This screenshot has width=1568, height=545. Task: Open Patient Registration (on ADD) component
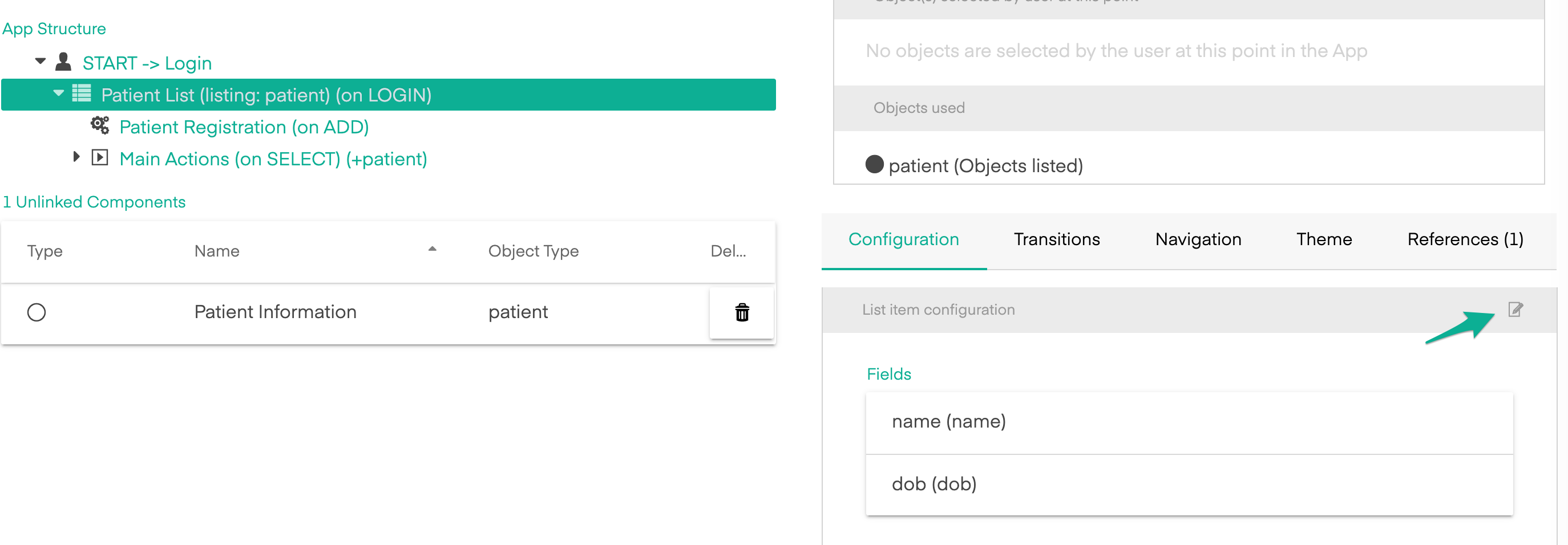(244, 127)
